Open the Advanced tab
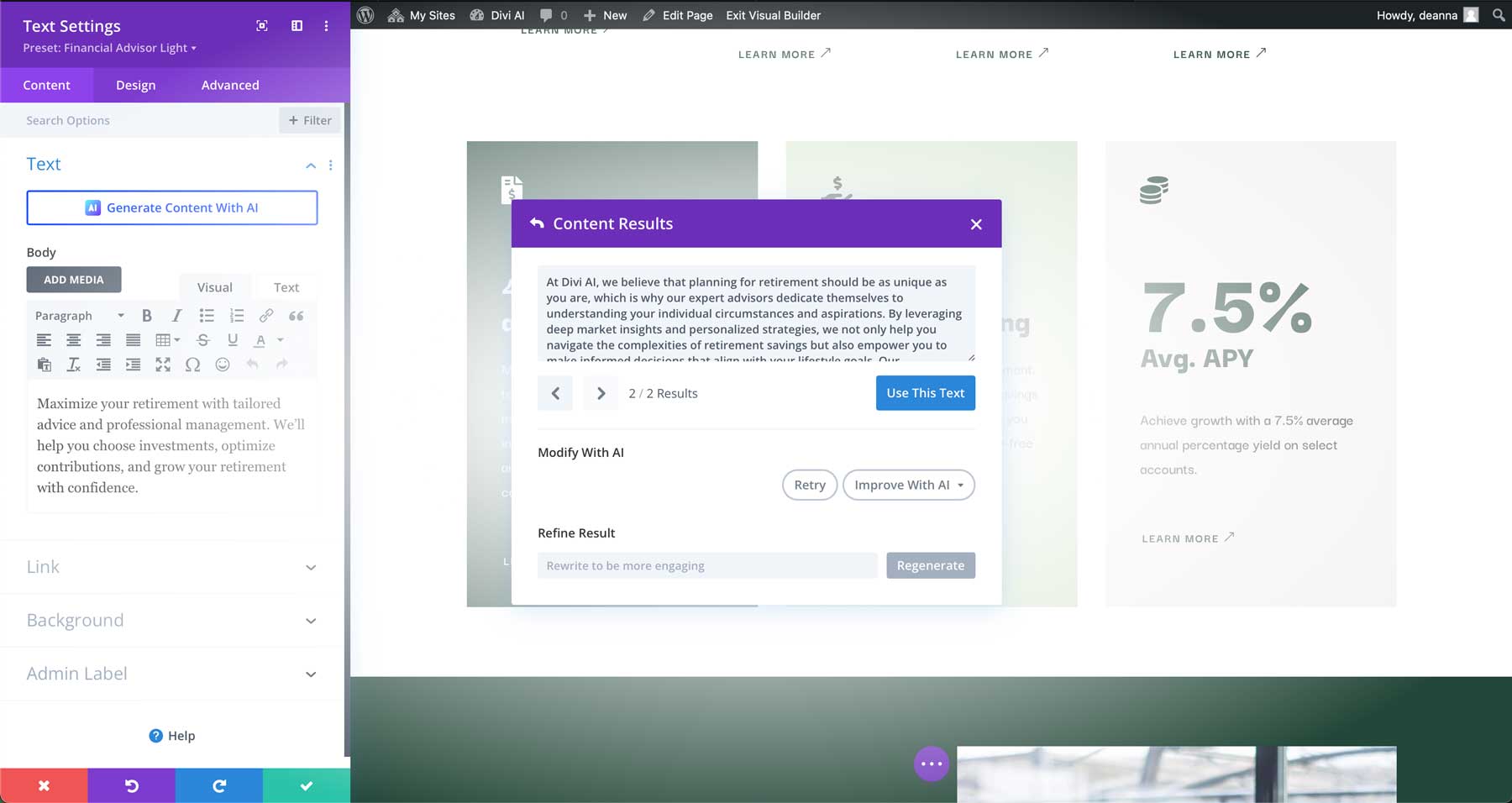 coord(230,85)
